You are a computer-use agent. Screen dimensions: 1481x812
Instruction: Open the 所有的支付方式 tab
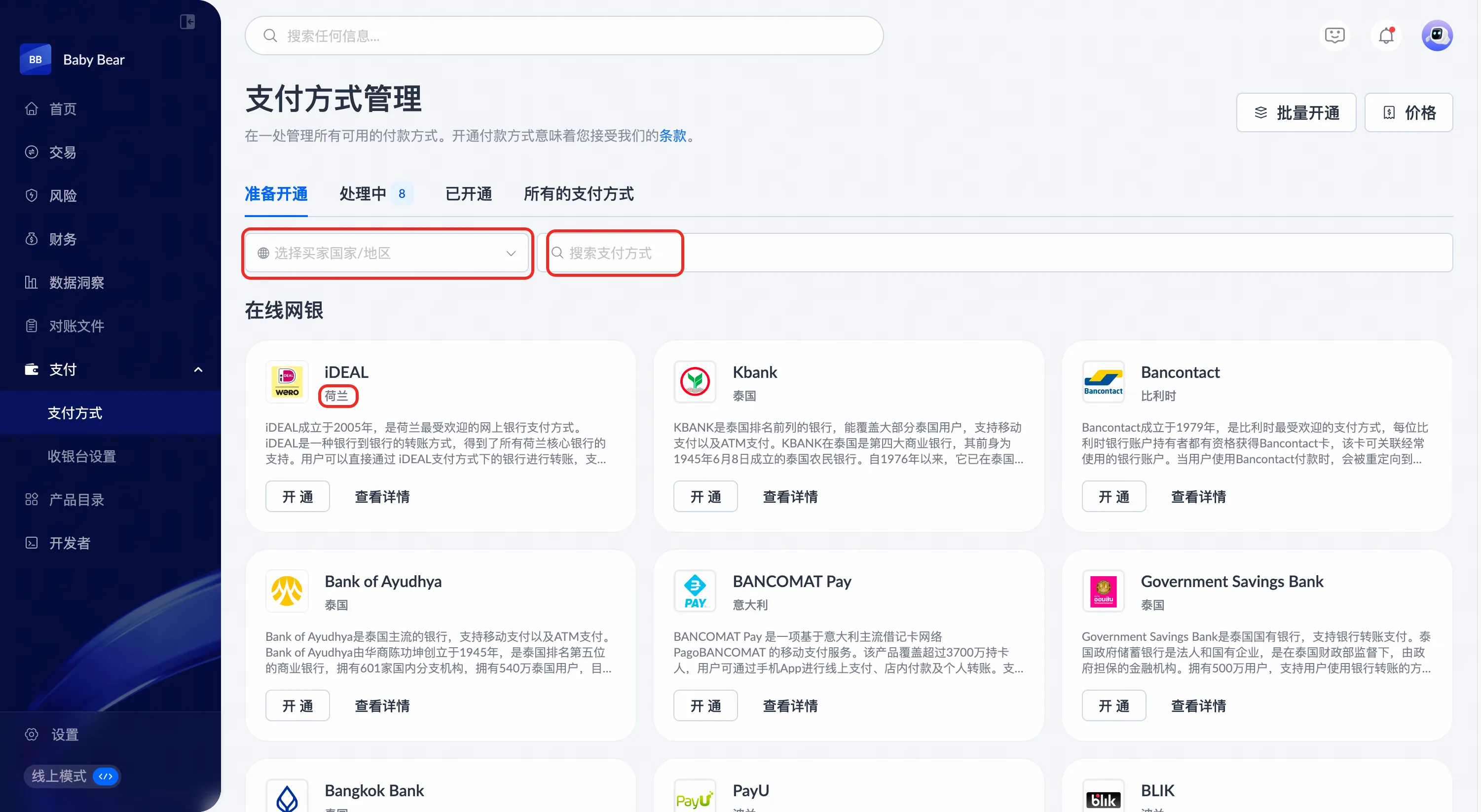pos(578,194)
